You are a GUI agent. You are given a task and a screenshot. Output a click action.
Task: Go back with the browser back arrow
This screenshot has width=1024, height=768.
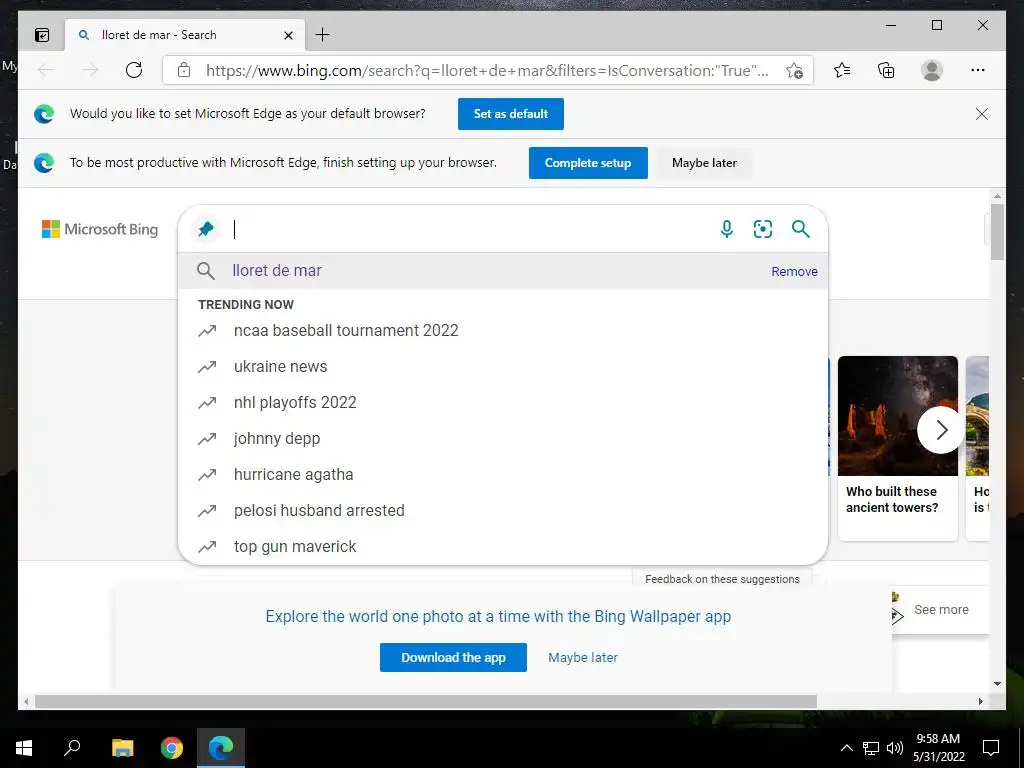pyautogui.click(x=46, y=70)
